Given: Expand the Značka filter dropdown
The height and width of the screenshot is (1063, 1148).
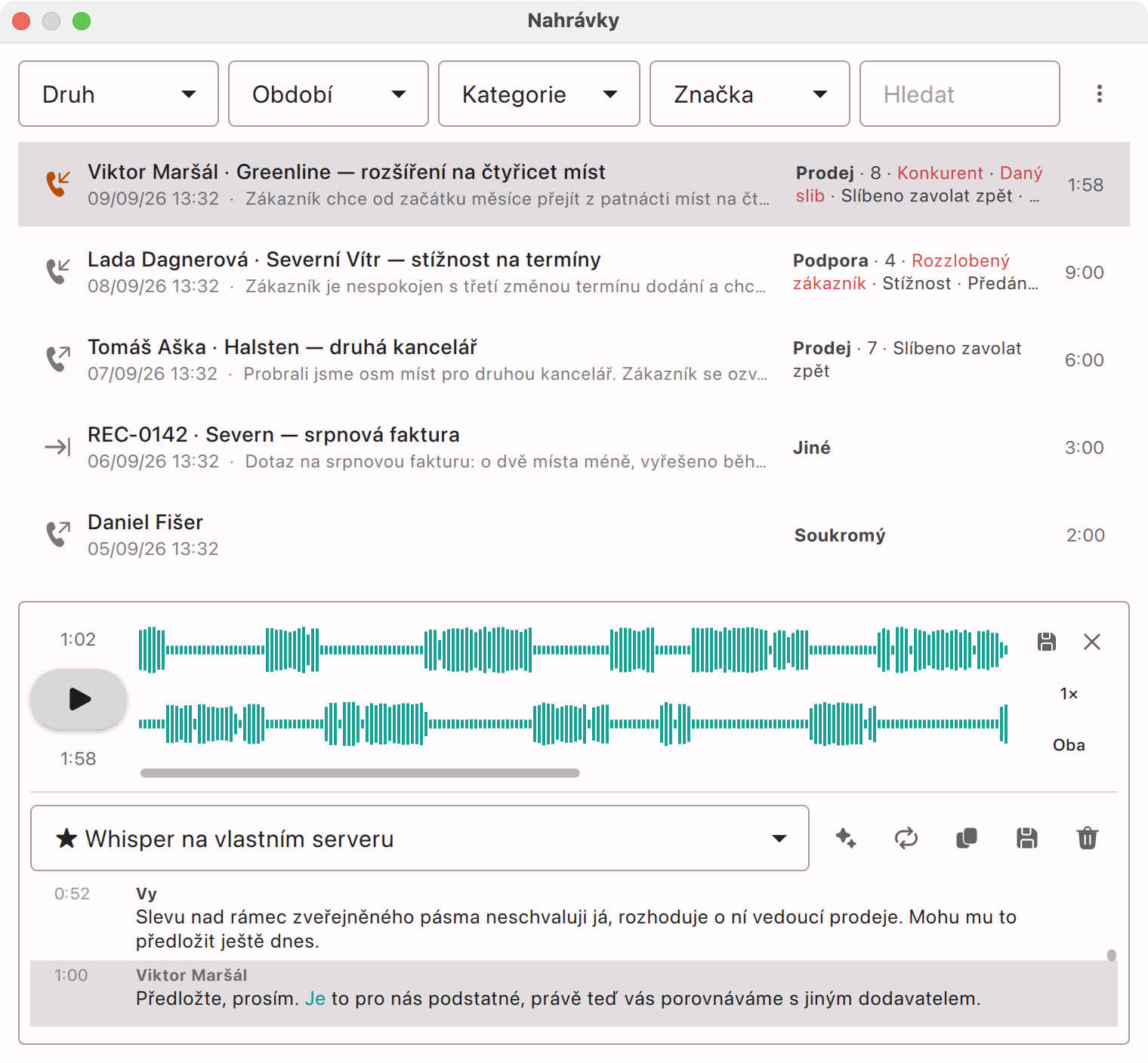Looking at the screenshot, I should pos(750,94).
